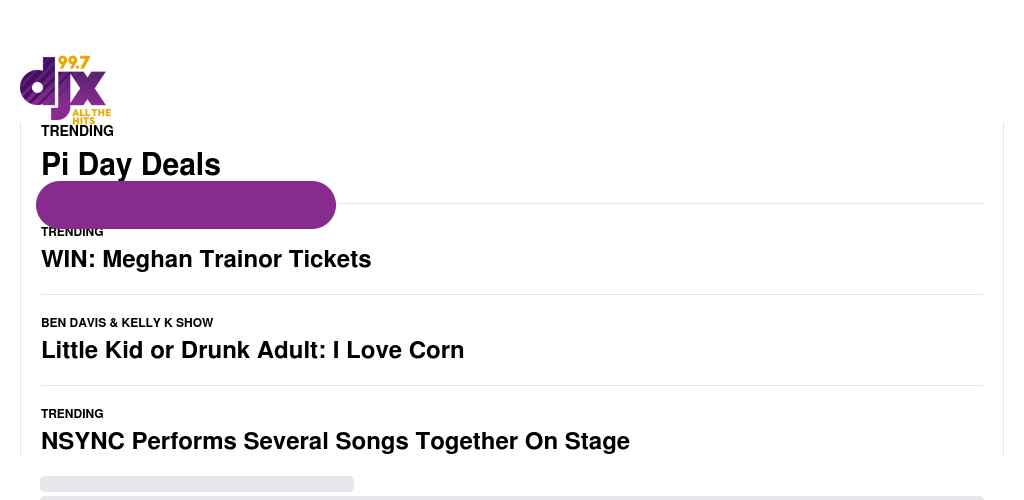Open NSYNC Performs Several Songs story
The image size is (1024, 500).
[x=336, y=441]
